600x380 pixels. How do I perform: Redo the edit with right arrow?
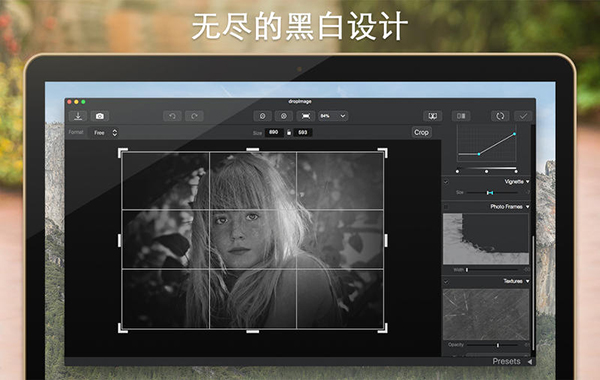click(194, 116)
